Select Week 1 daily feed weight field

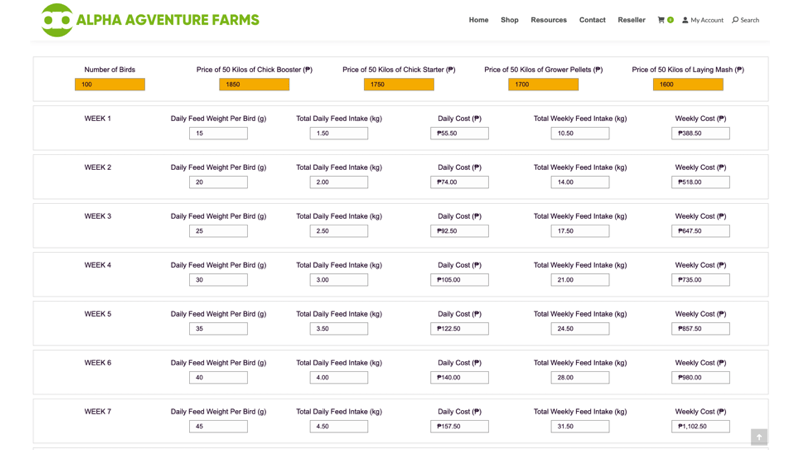click(218, 133)
